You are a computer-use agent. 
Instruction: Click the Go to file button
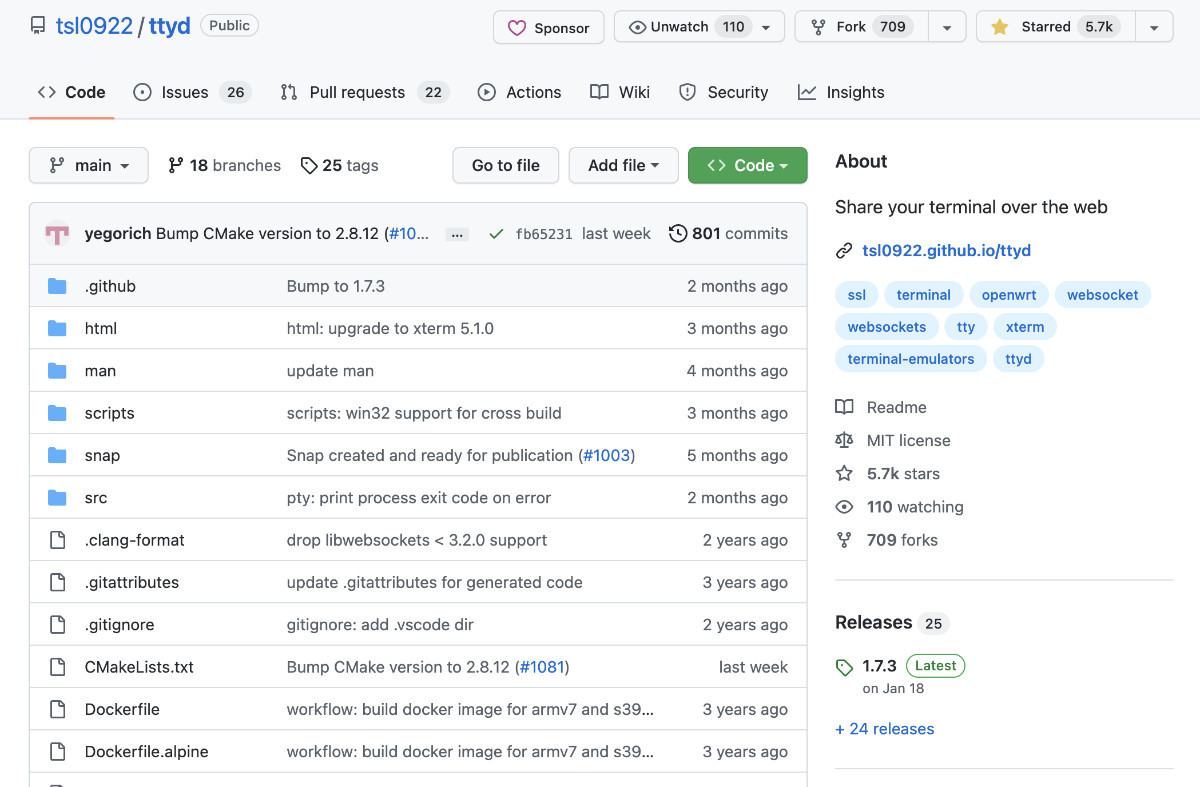point(505,166)
